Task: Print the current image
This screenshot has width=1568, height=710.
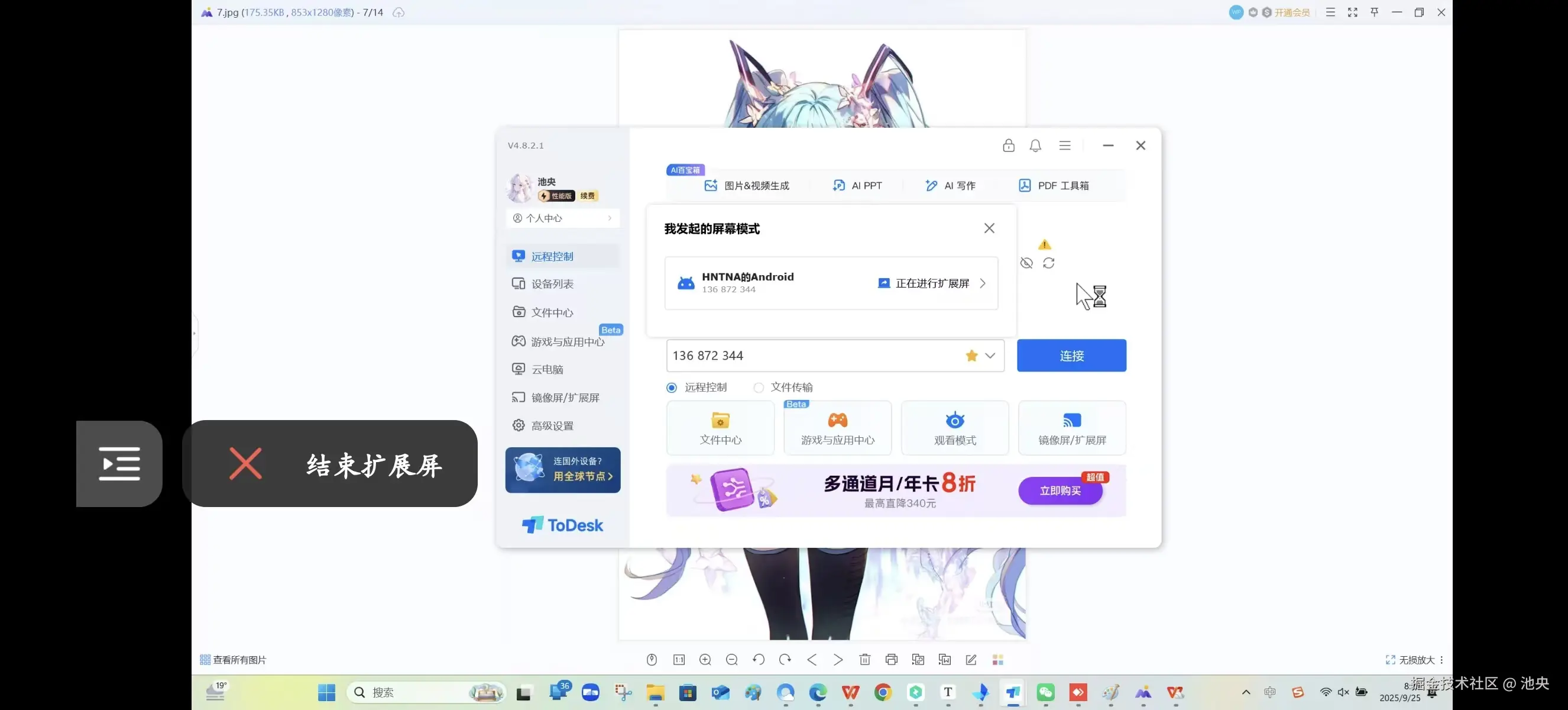Action: (891, 660)
